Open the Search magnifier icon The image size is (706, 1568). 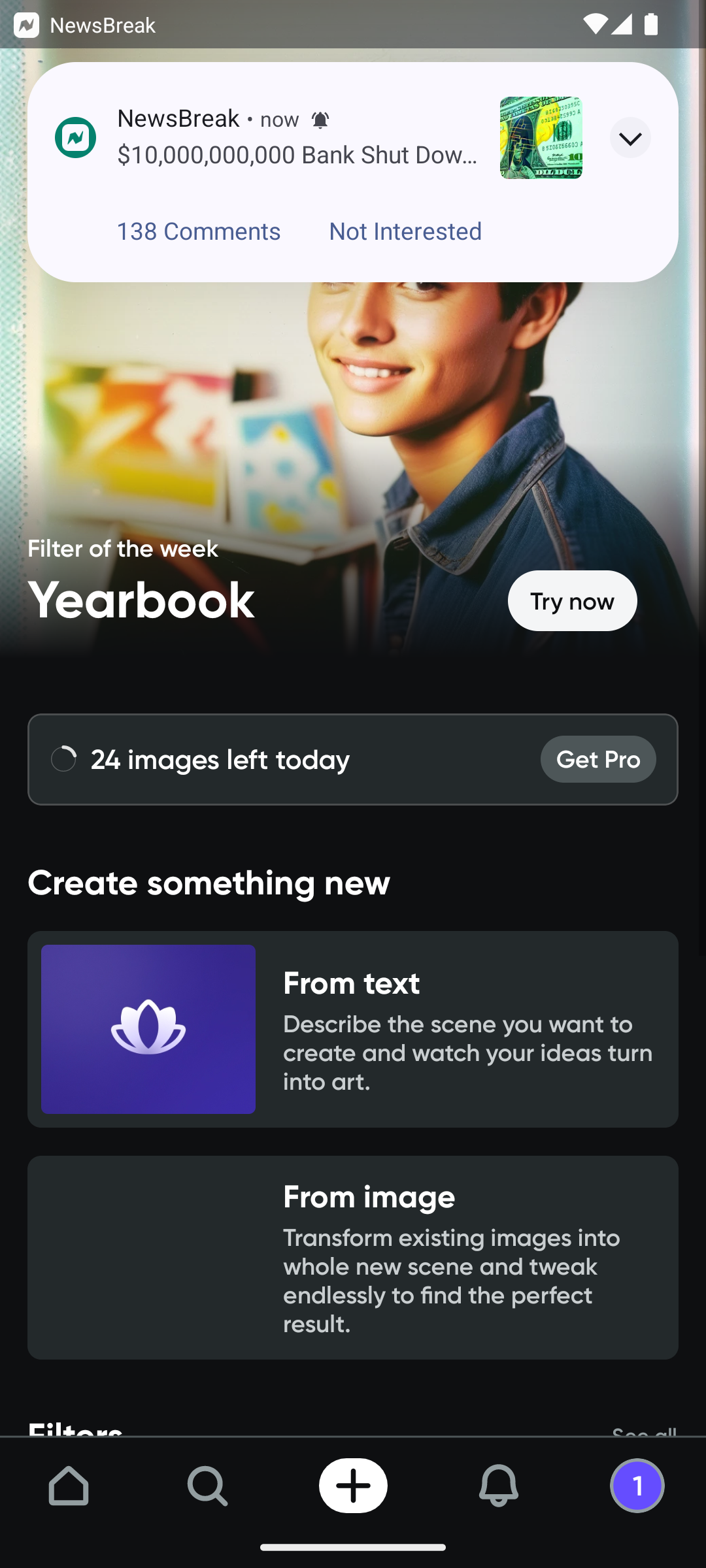pyautogui.click(x=208, y=1485)
